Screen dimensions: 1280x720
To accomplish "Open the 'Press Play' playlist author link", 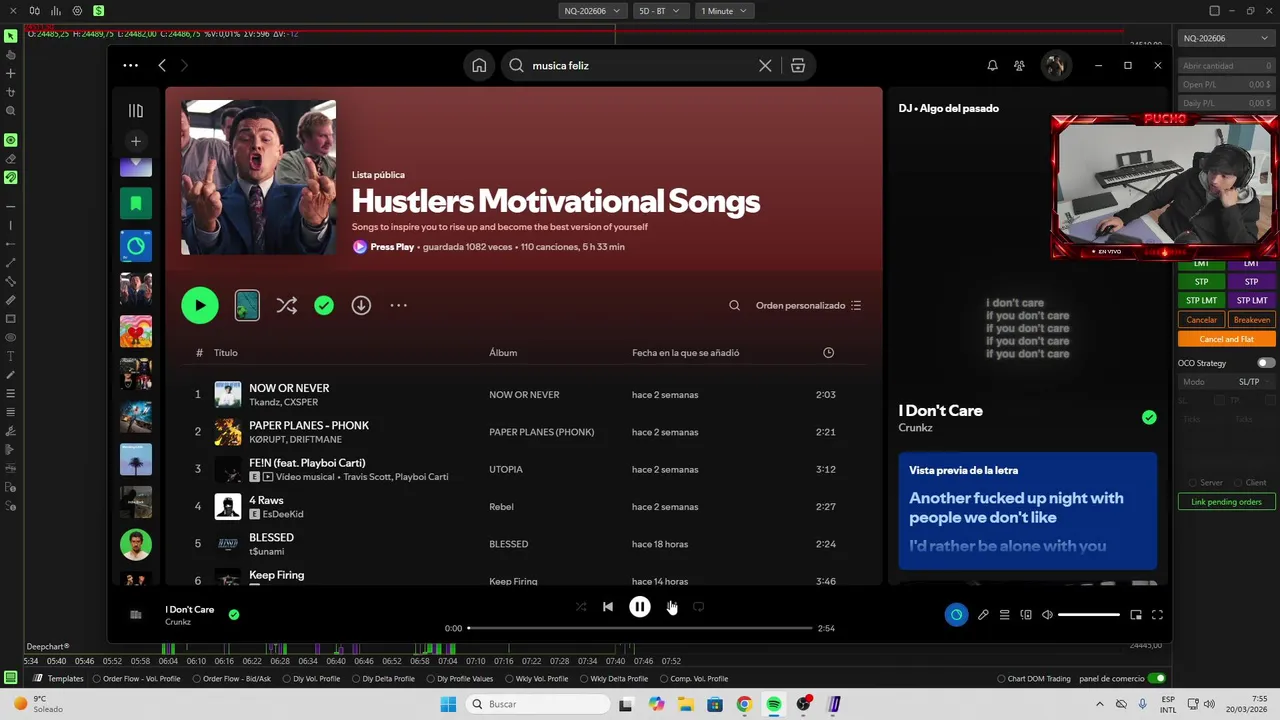I will point(392,247).
